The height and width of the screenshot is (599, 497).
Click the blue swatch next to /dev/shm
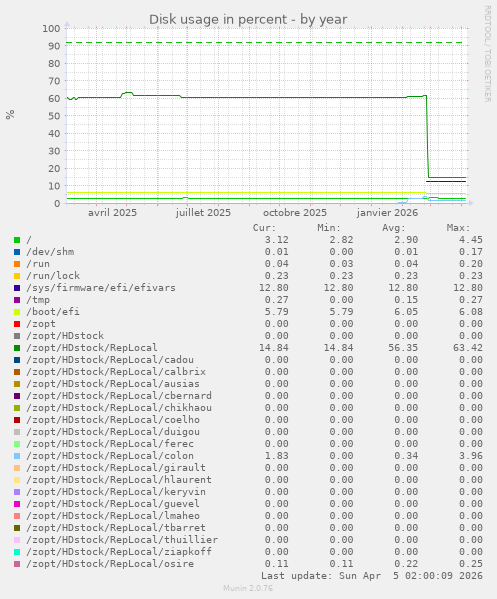coord(17,252)
